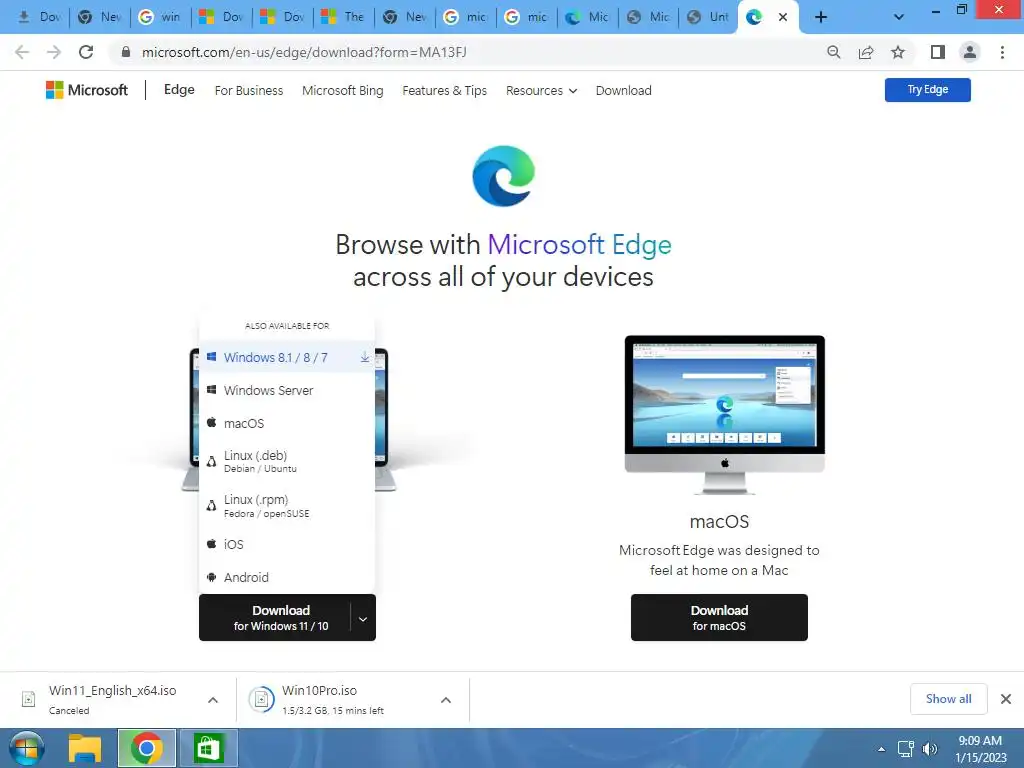
Task: Click the iMac macOS thumbnail image
Action: 724,414
